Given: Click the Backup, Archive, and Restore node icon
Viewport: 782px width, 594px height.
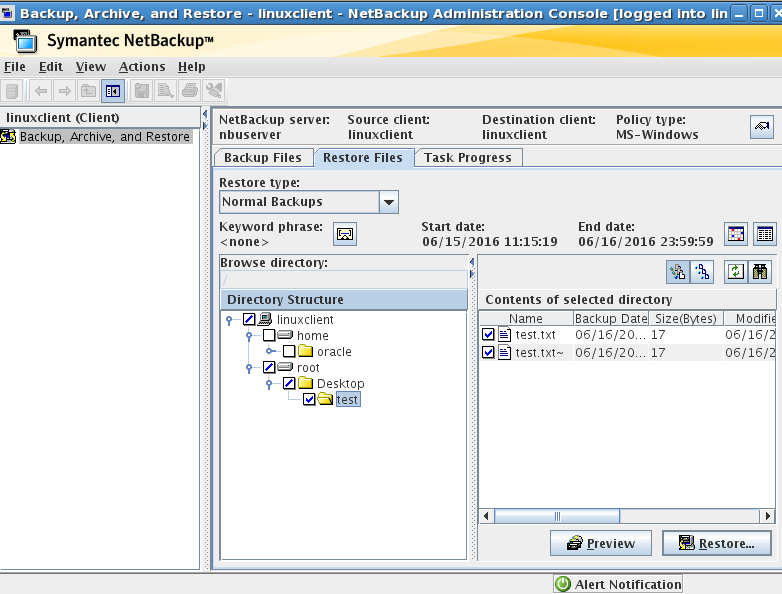Looking at the screenshot, I should pos(8,136).
